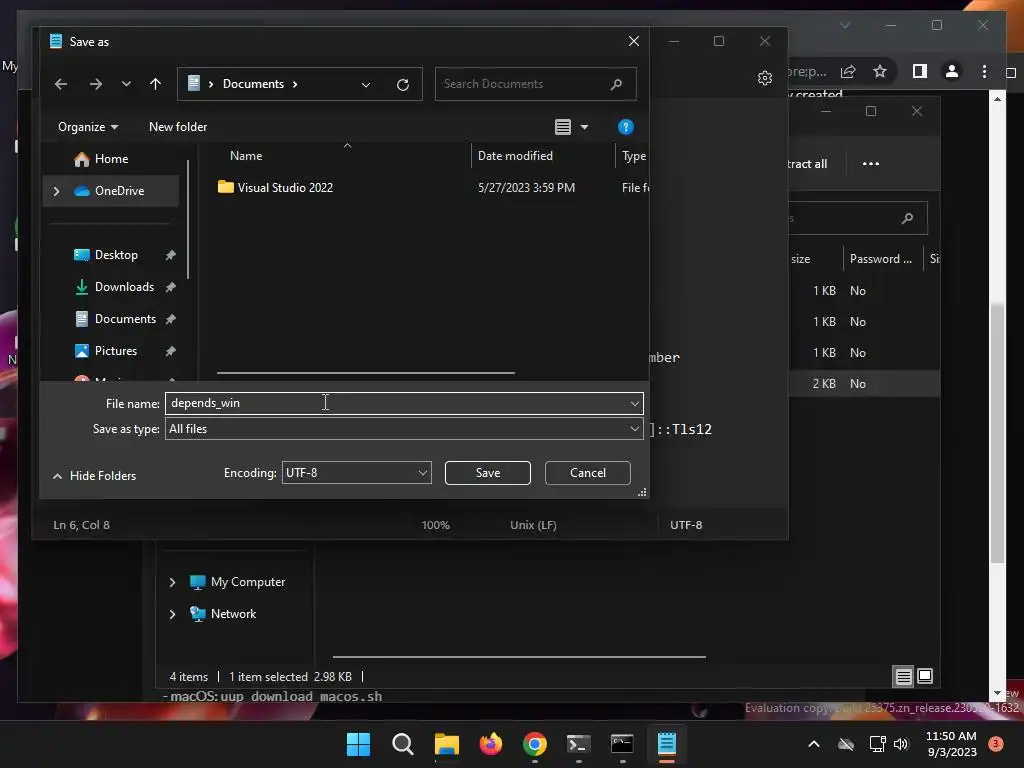Open Downloads from quick access

(x=124, y=287)
